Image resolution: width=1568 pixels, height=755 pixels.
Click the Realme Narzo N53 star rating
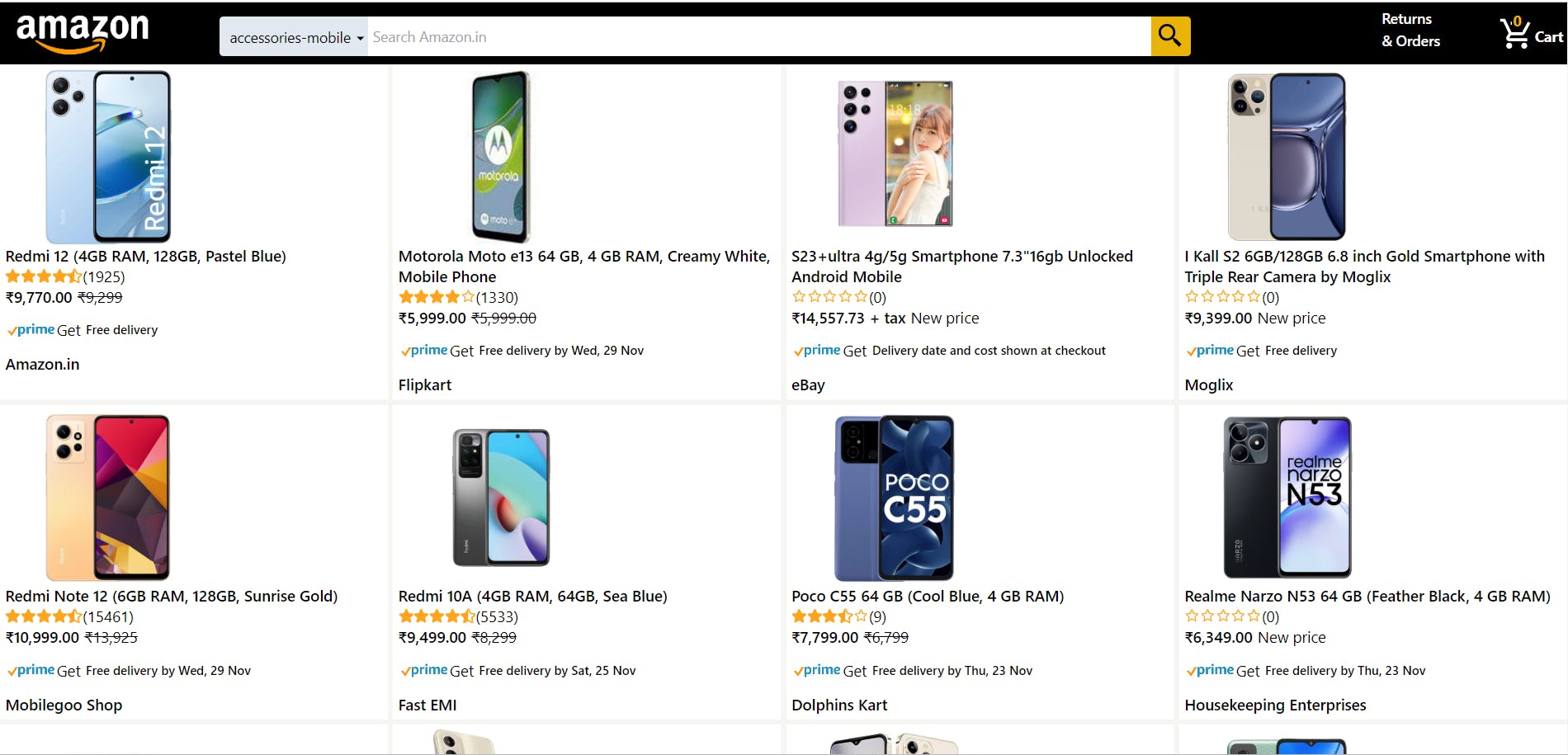pyautogui.click(x=1222, y=617)
